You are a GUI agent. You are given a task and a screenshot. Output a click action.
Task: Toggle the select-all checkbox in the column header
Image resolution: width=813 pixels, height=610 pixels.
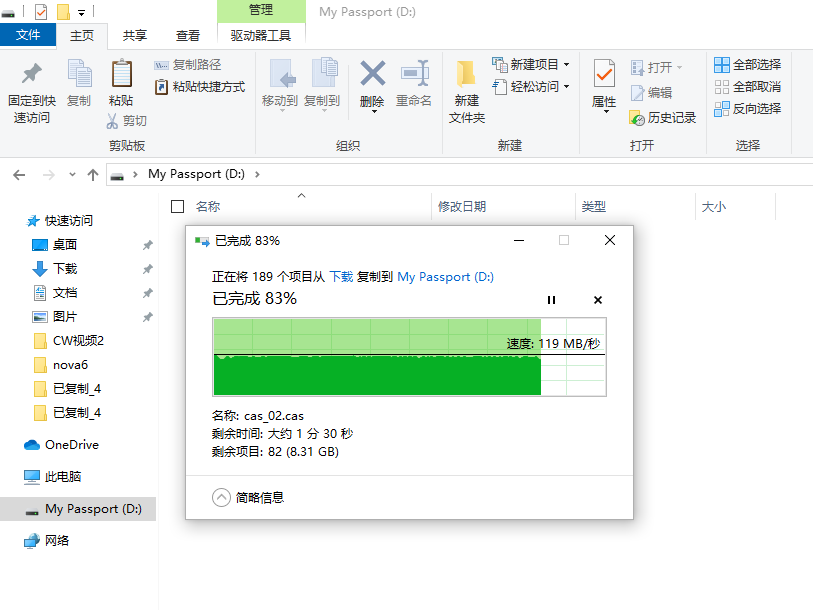(178, 207)
